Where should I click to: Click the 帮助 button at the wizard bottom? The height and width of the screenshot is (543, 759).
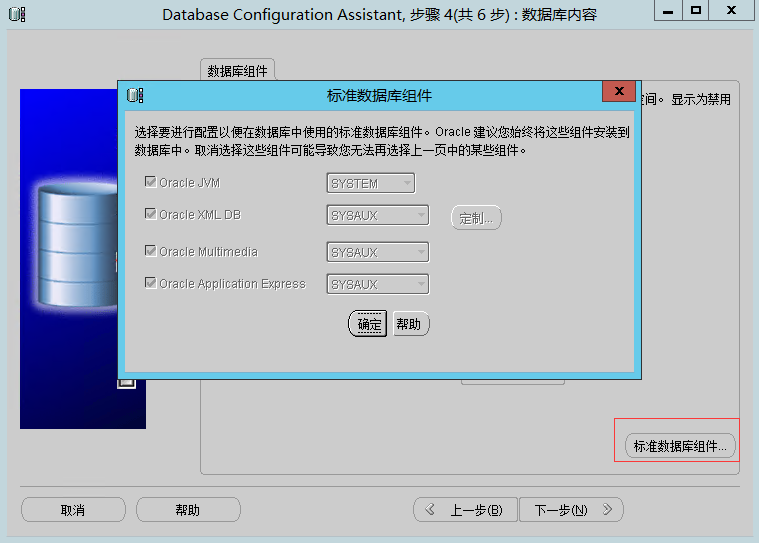click(188, 510)
